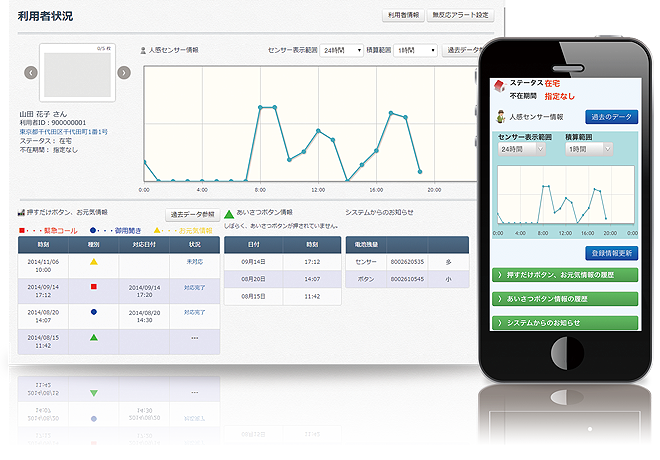Click the 電池残量 column header
Screen dimensions: 660x460
(x=366, y=245)
